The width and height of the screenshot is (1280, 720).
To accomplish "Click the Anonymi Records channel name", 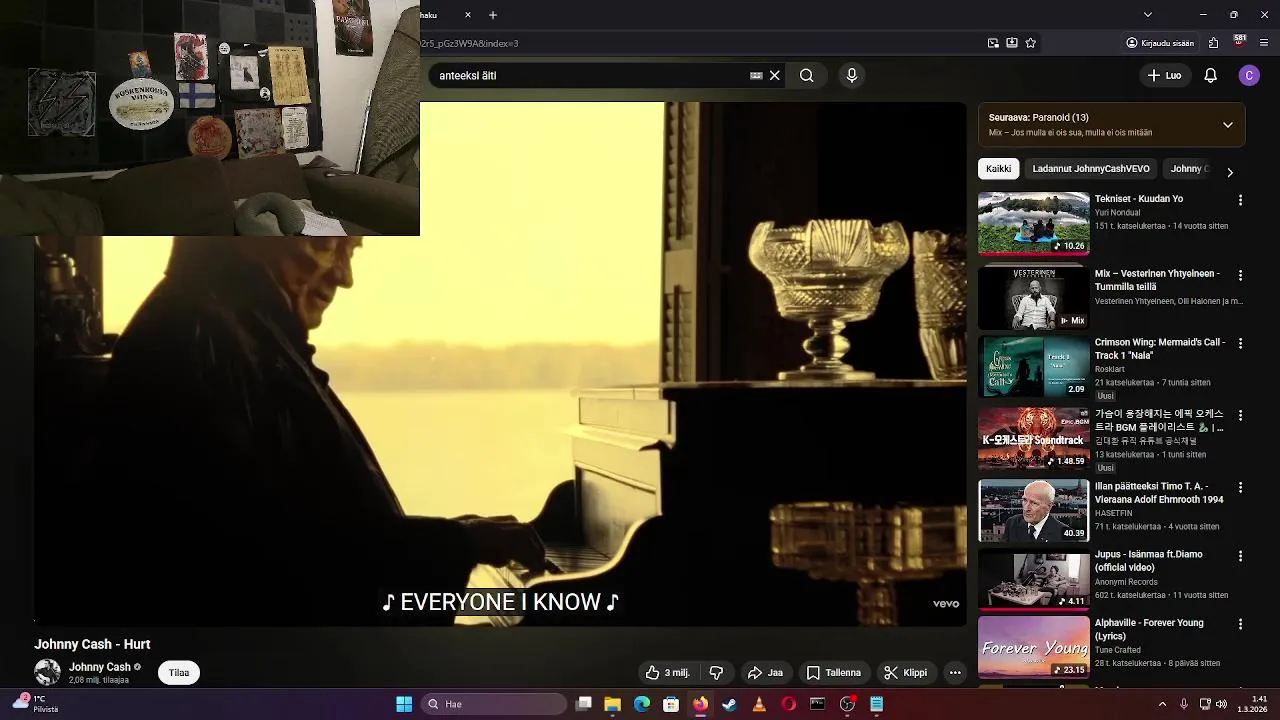I will point(1126,582).
